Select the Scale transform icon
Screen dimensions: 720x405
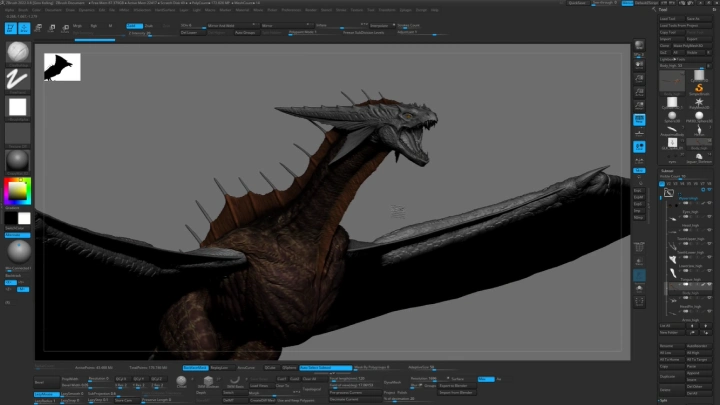(51, 28)
